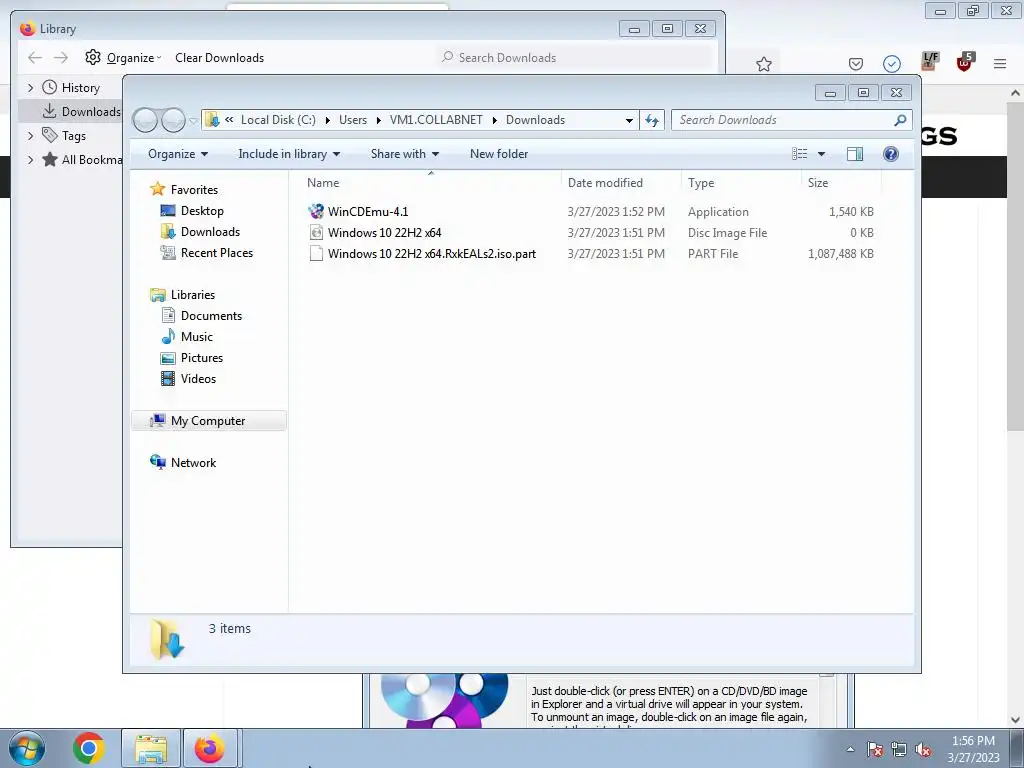The width and height of the screenshot is (1024, 768).
Task: Open the Share with menu
Action: pos(404,153)
